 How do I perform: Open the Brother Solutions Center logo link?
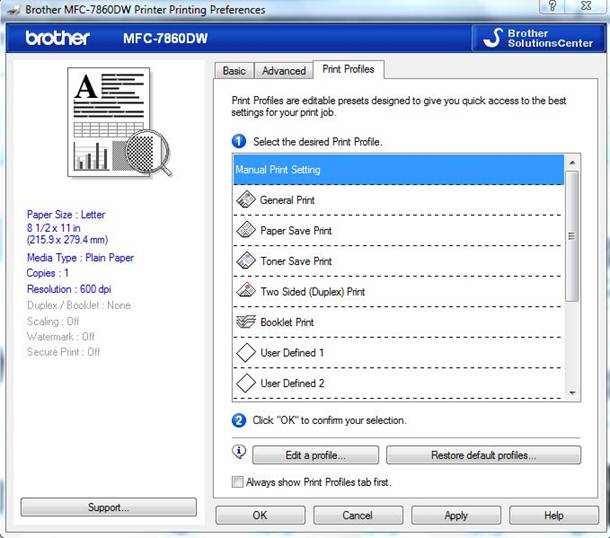536,38
